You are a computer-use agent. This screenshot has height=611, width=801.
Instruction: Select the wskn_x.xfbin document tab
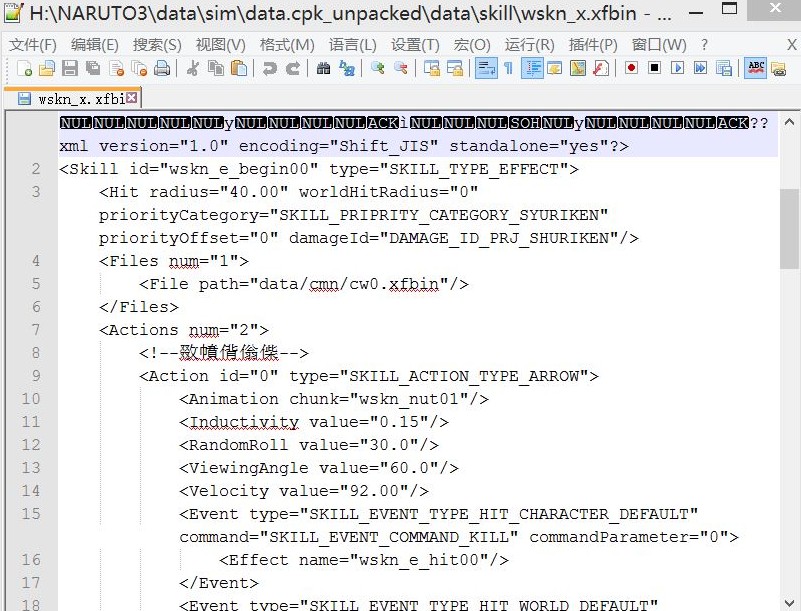point(73,98)
